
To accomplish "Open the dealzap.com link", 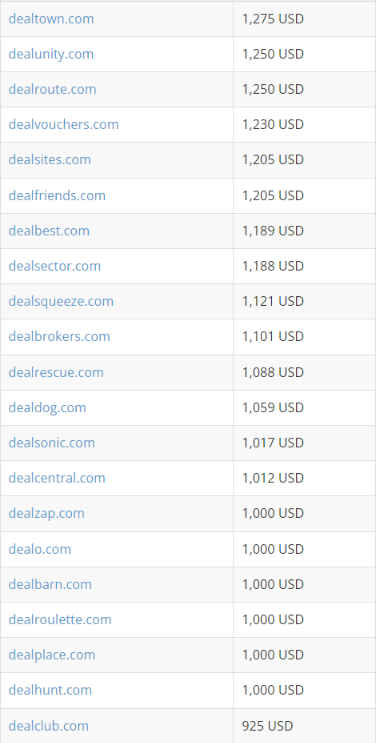I will [x=46, y=513].
